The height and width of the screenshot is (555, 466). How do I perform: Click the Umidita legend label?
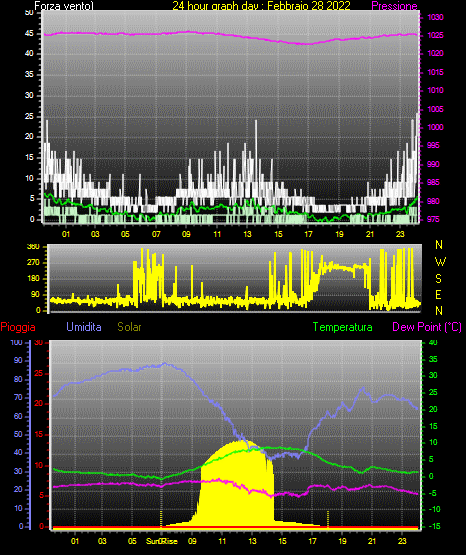click(84, 327)
